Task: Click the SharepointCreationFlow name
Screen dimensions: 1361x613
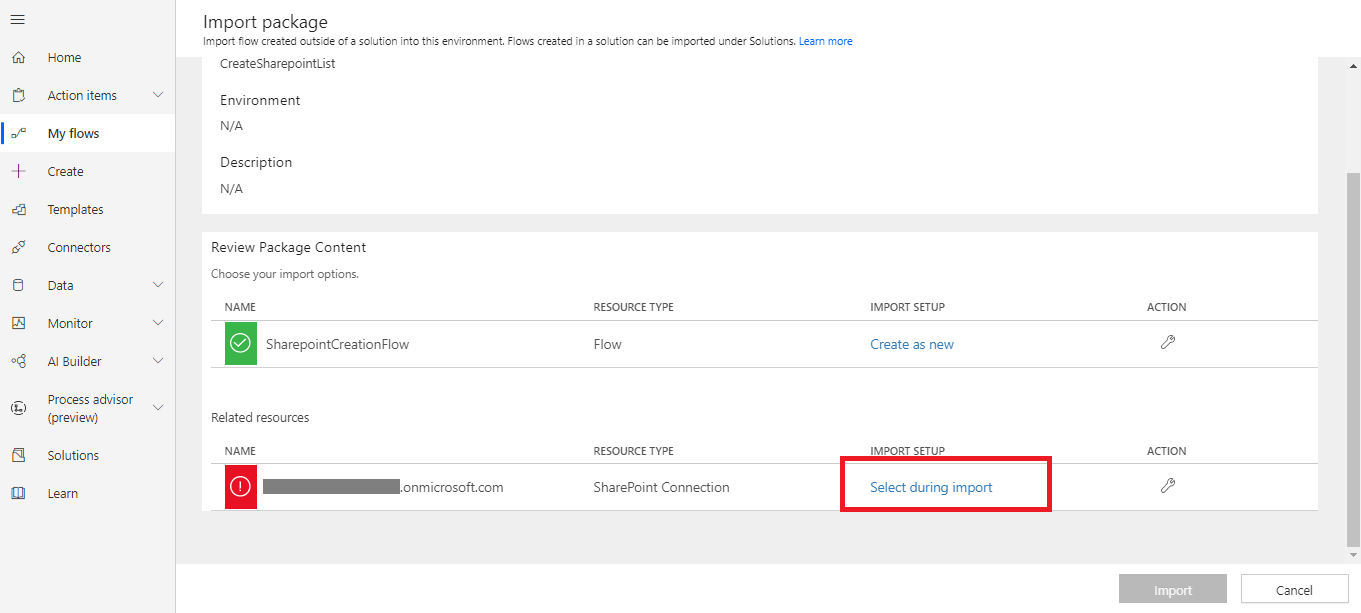Action: tap(337, 344)
